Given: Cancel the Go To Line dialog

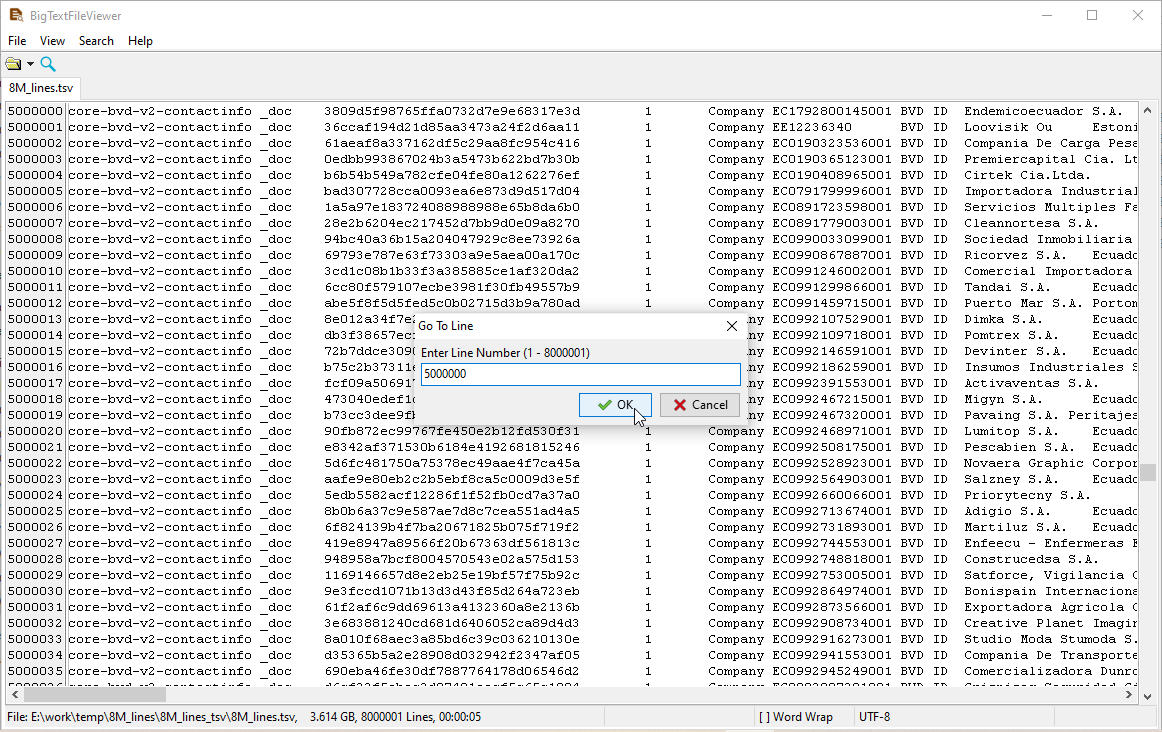Looking at the screenshot, I should [700, 405].
